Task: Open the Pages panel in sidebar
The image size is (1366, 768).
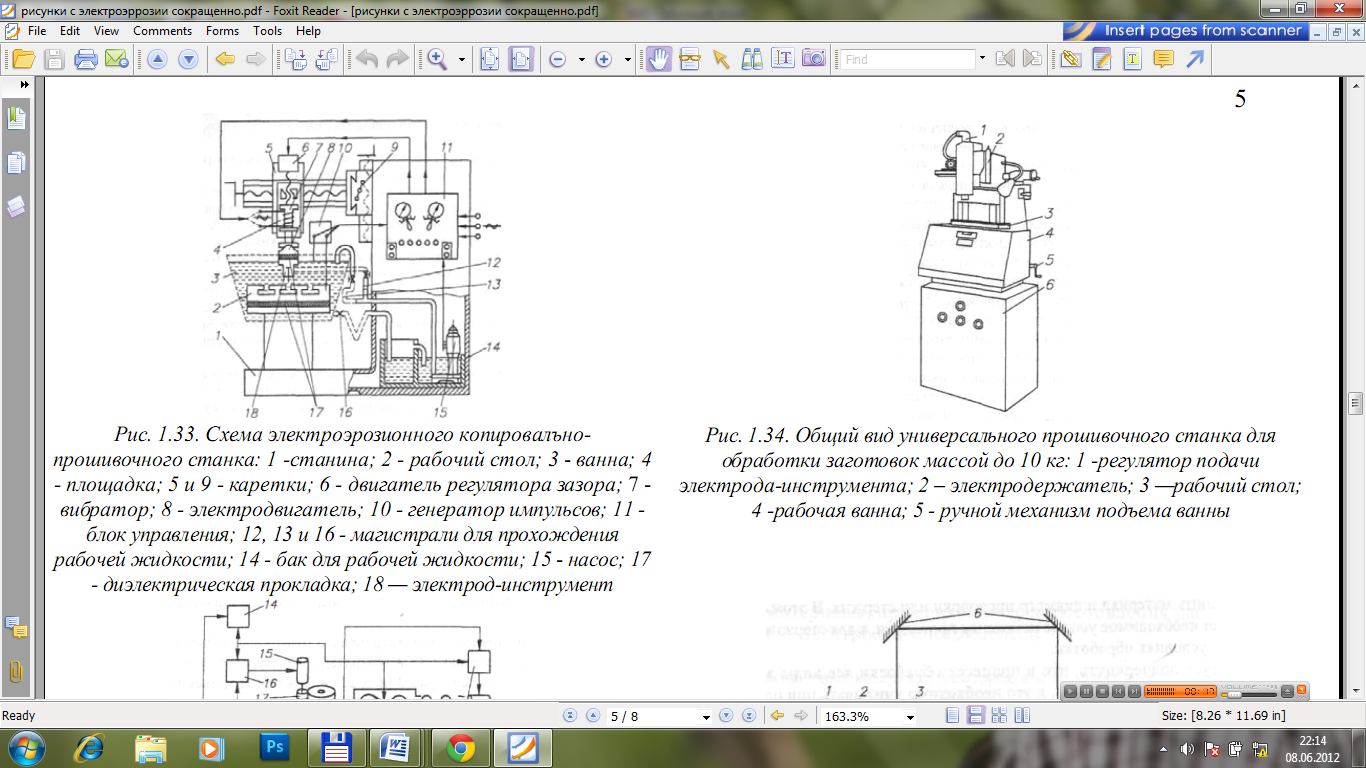Action: click(16, 163)
